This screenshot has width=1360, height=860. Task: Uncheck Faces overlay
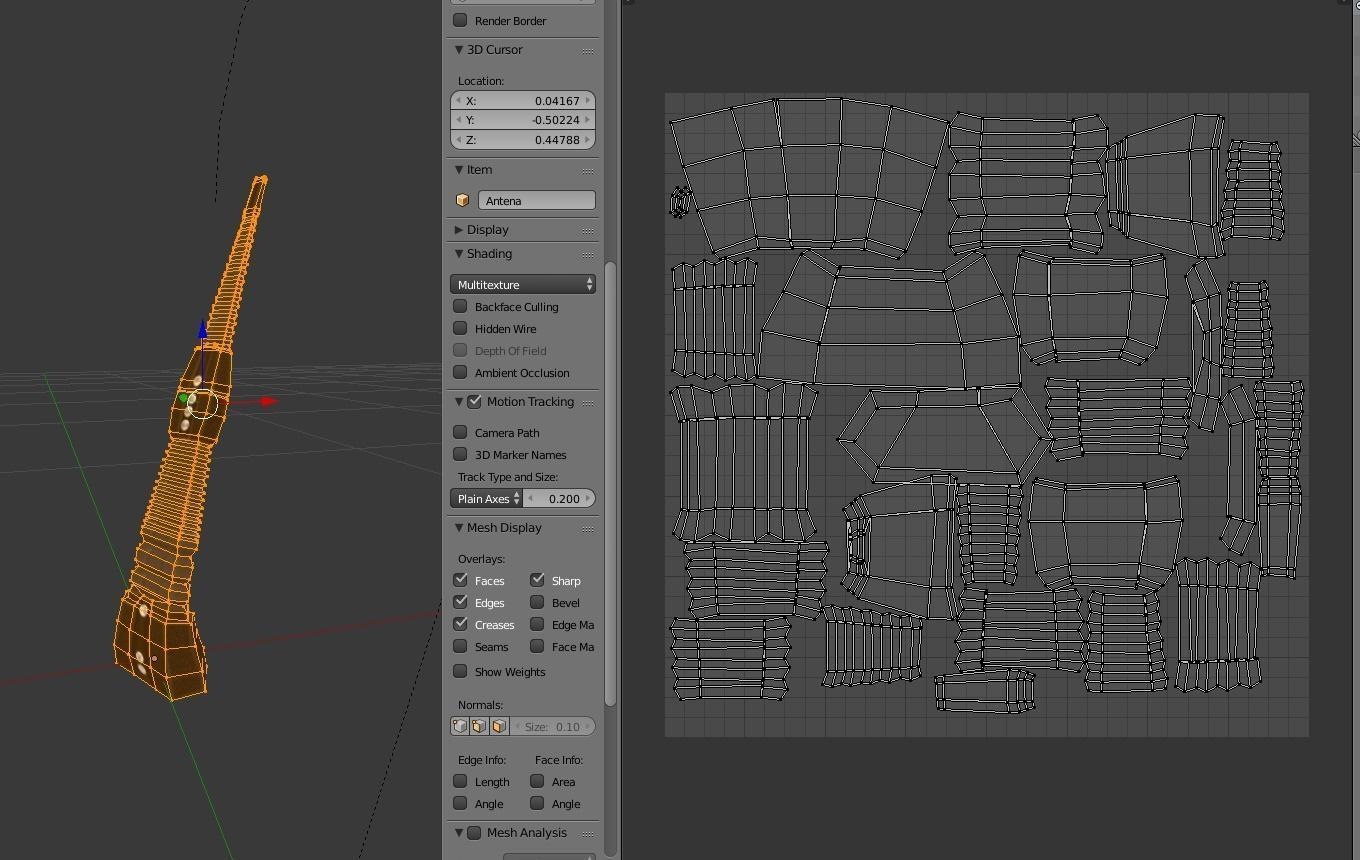[x=460, y=580]
